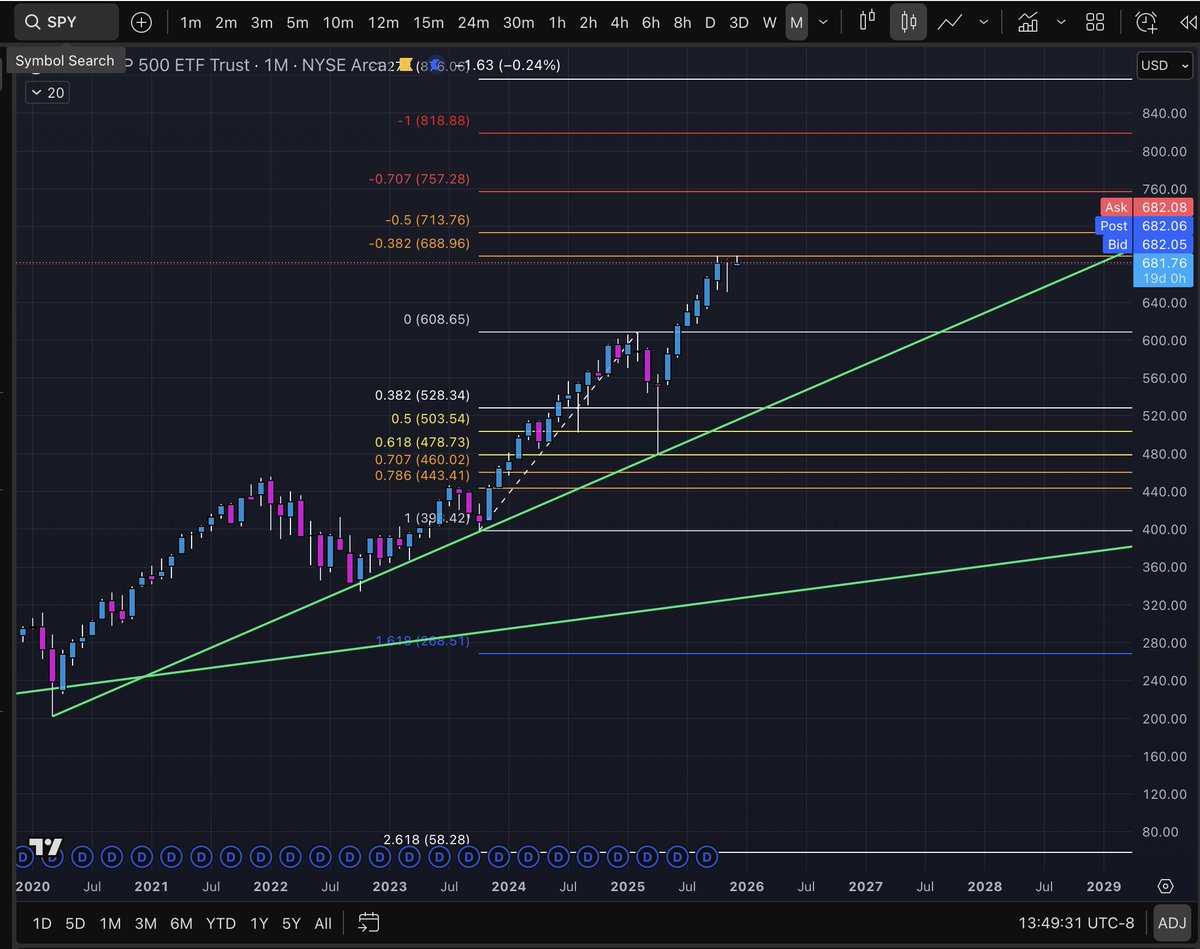The height and width of the screenshot is (949, 1200).
Task: Select the -0.382 (688.96) fib label
Action: (419, 243)
